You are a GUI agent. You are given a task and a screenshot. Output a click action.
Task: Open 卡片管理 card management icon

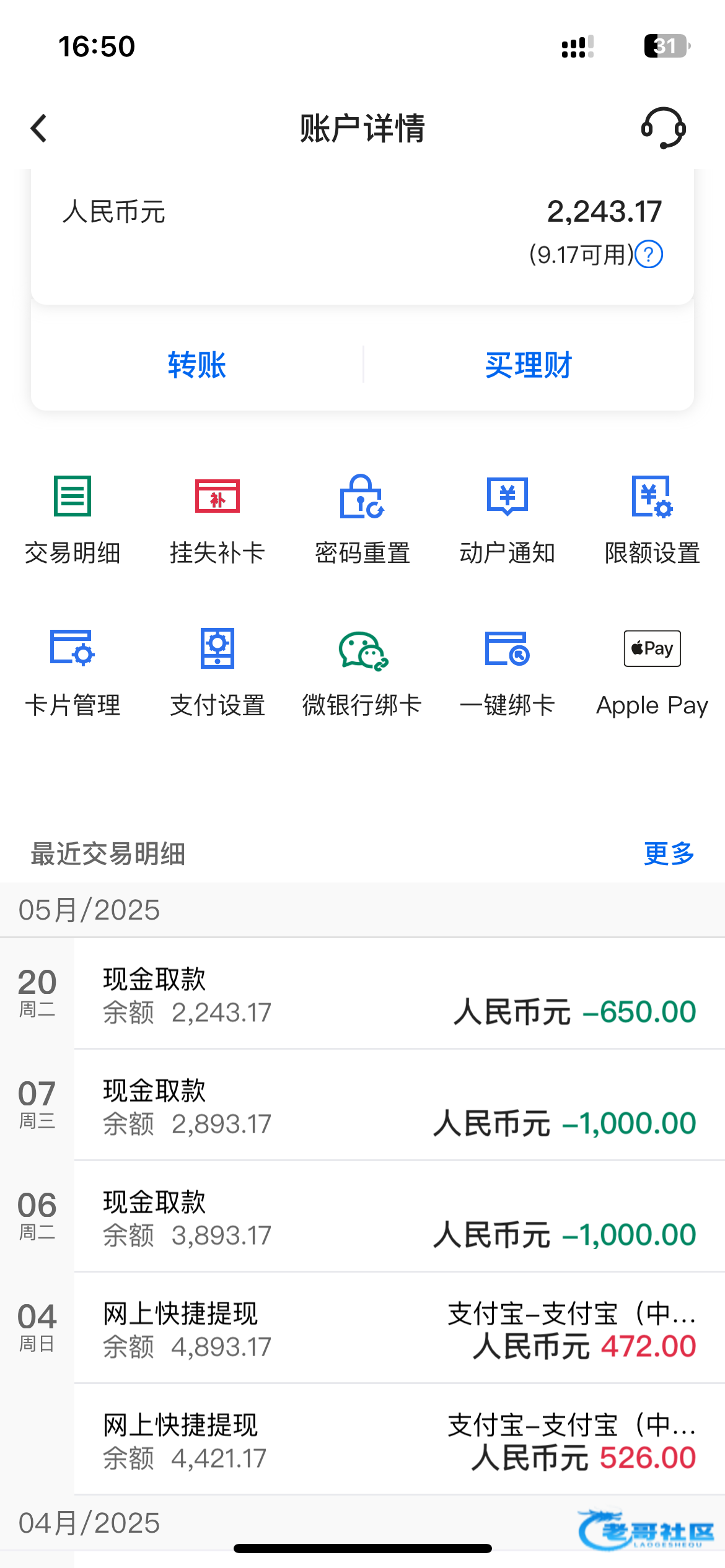pos(72,648)
